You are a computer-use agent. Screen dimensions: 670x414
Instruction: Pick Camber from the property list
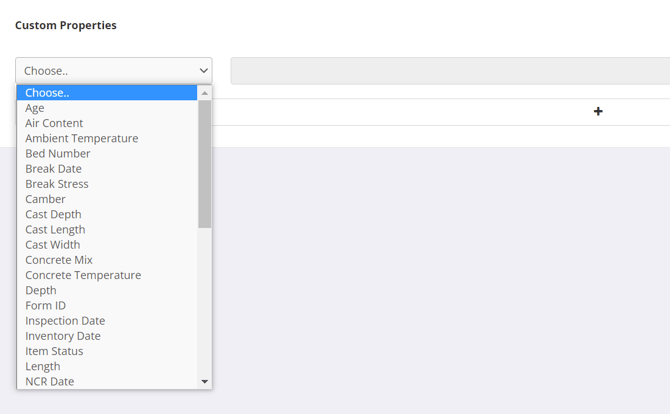click(45, 199)
